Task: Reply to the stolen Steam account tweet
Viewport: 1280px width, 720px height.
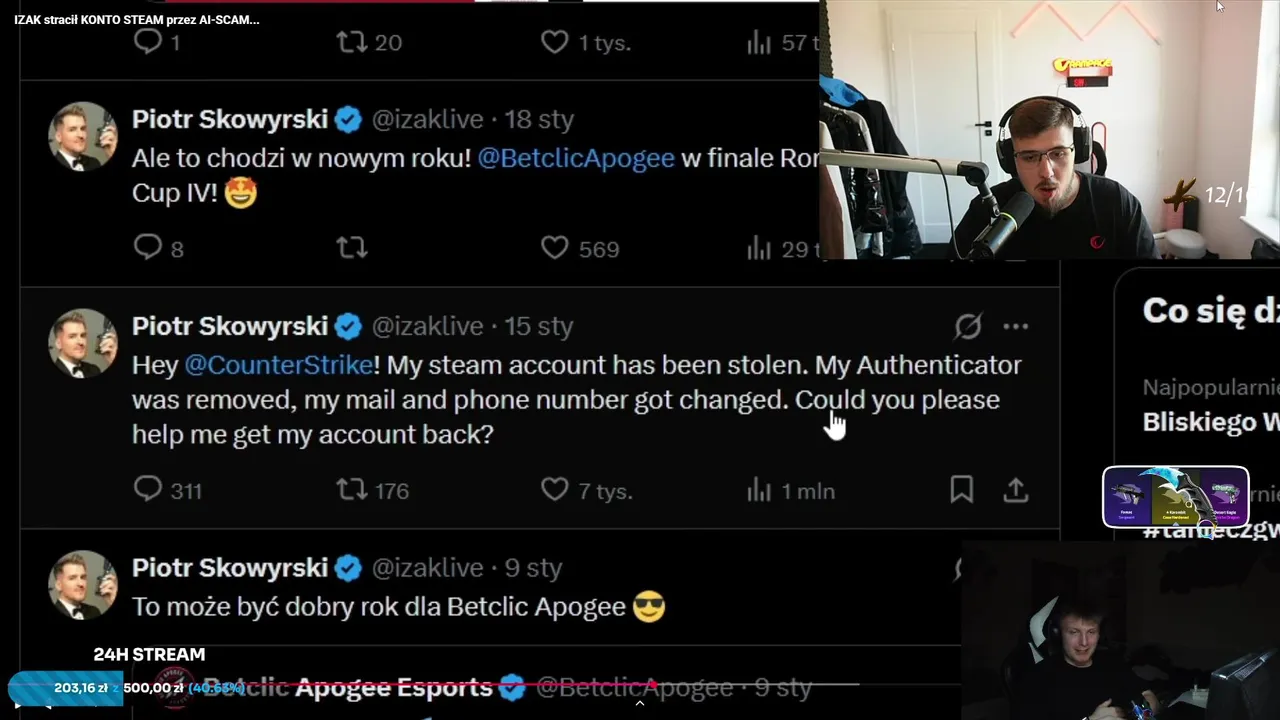Action: point(148,489)
